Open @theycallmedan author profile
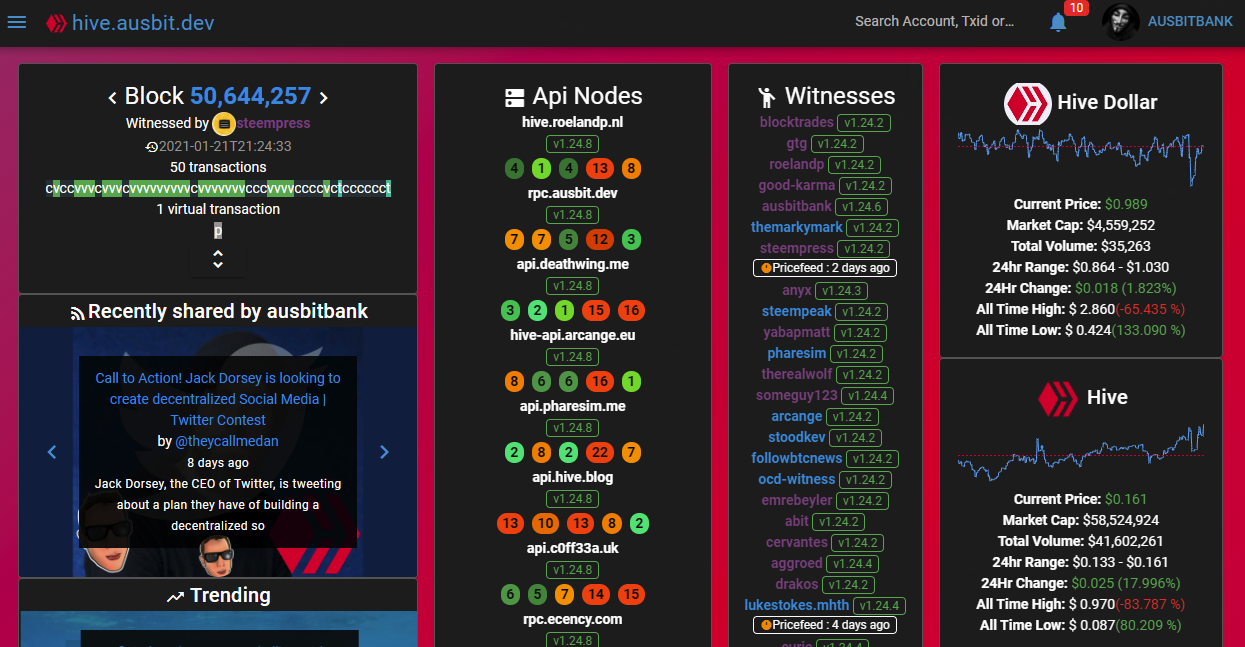Screen dimensions: 1245x647 (227, 441)
